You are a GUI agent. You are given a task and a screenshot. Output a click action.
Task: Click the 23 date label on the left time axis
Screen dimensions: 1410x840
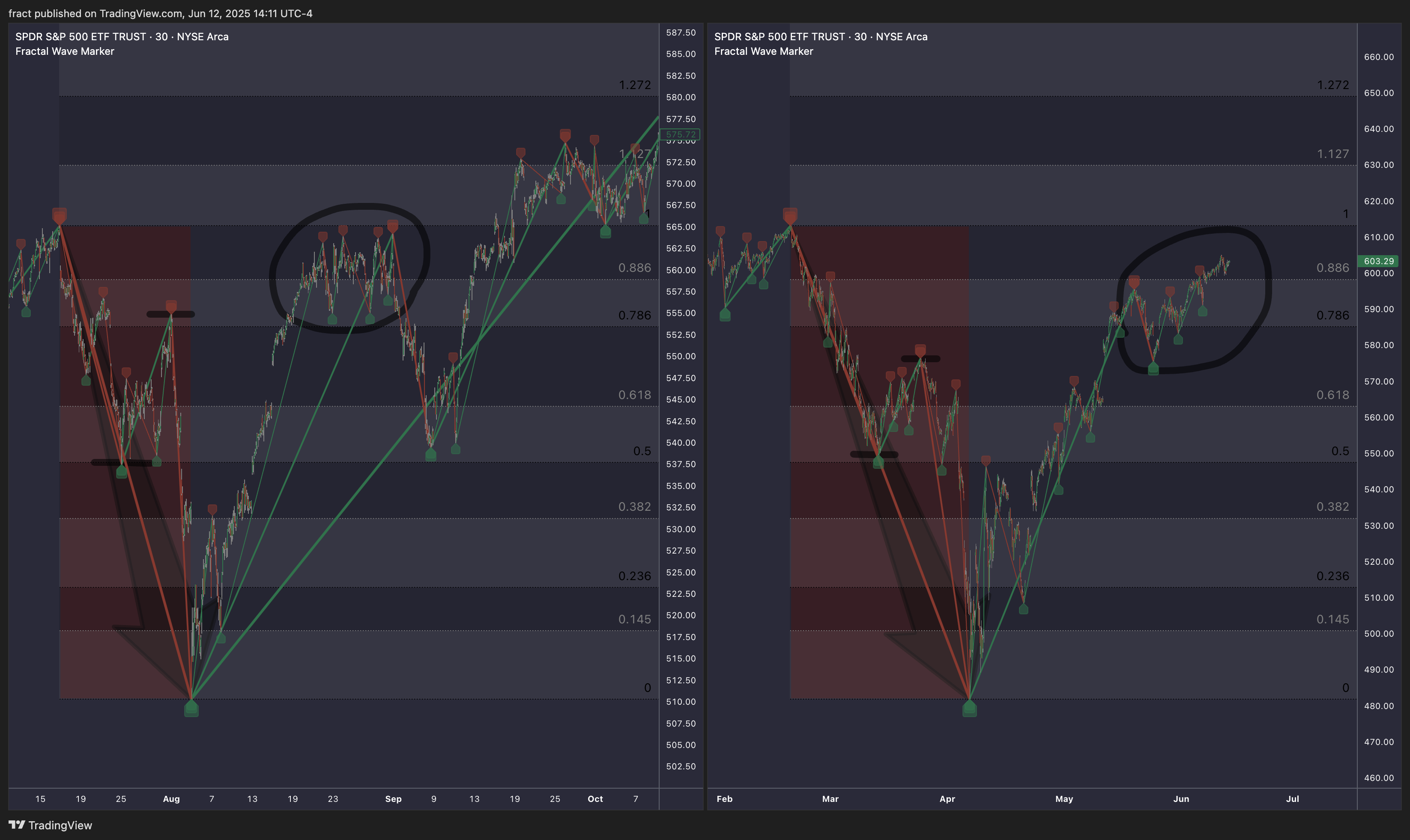click(x=333, y=798)
